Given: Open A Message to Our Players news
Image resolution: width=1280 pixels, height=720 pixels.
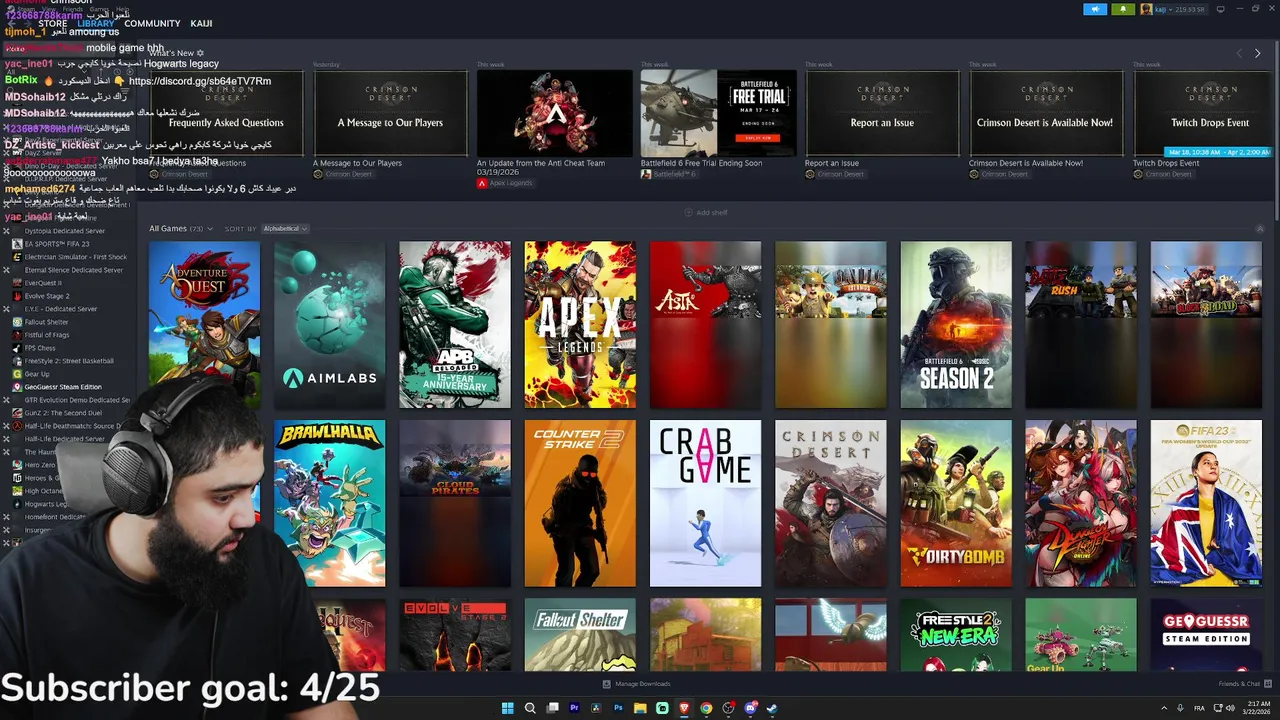Looking at the screenshot, I should click(x=390, y=113).
